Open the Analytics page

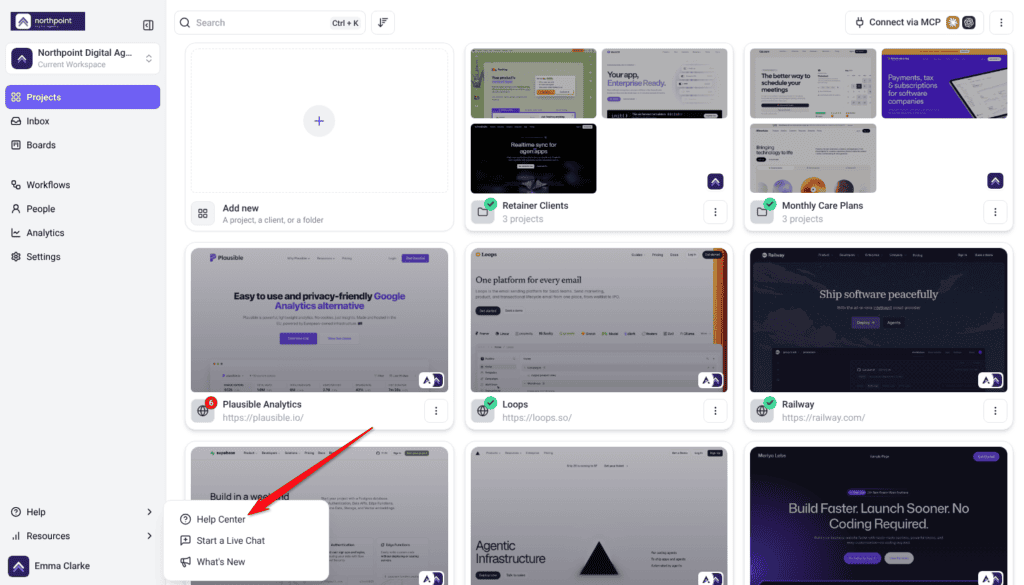click(x=45, y=233)
